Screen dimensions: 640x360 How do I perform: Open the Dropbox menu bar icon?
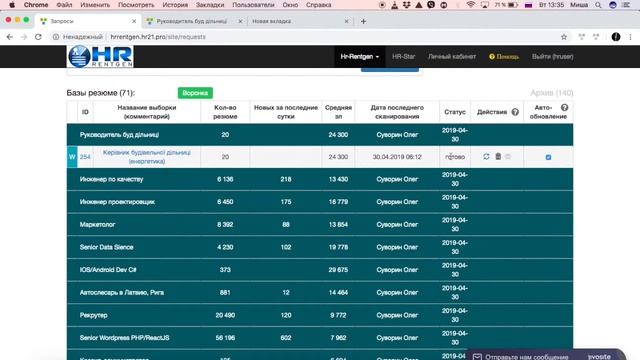pyautogui.click(x=406, y=5)
